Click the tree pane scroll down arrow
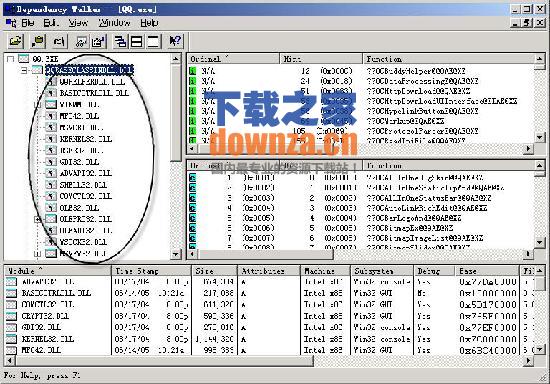550x384 pixels. 175,254
